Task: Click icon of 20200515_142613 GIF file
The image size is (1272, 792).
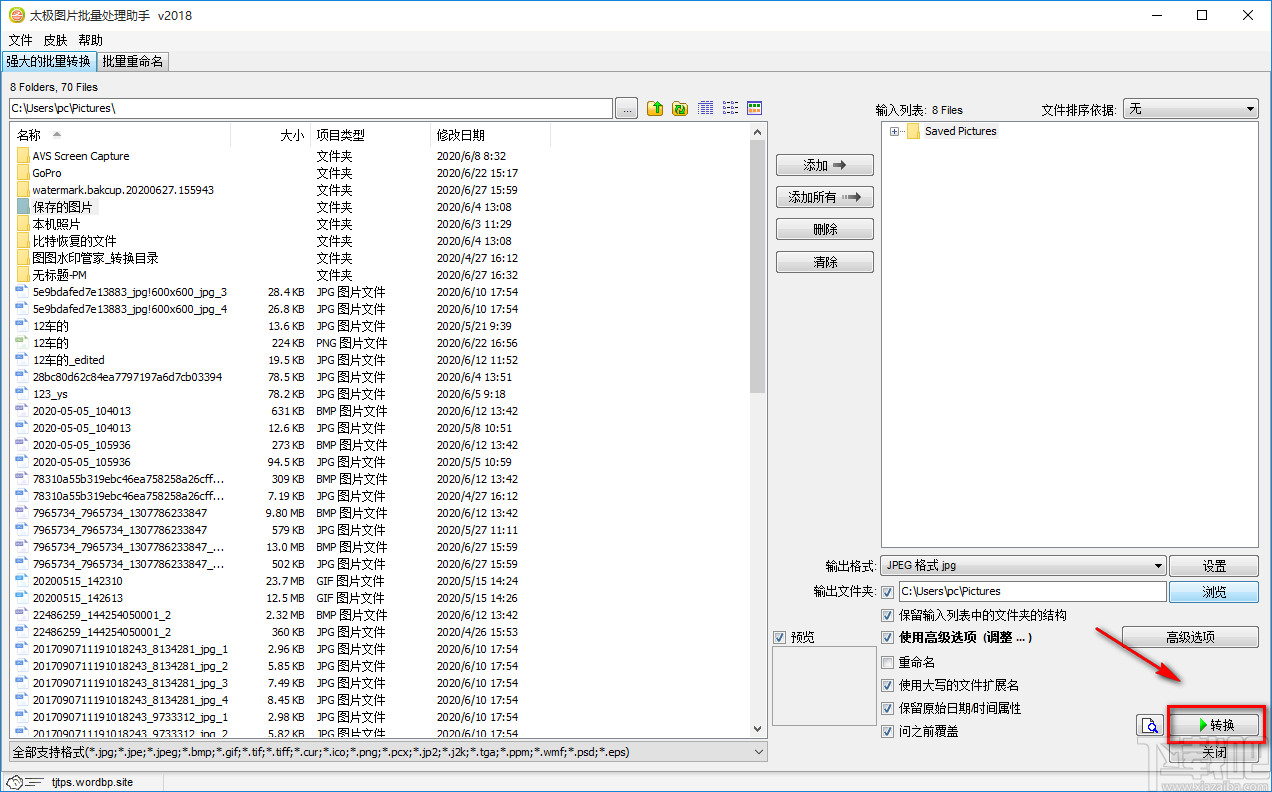Action: 23,598
